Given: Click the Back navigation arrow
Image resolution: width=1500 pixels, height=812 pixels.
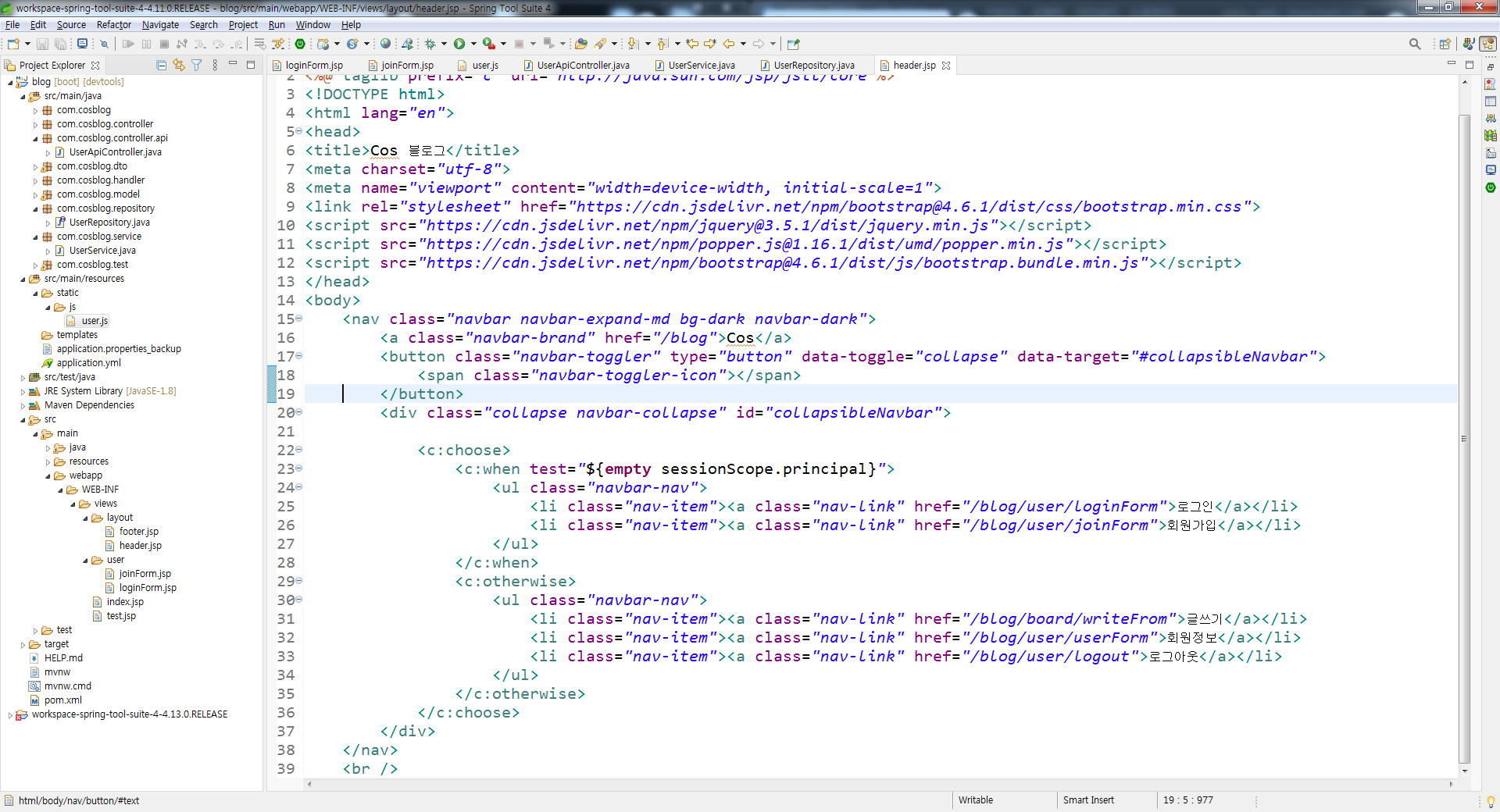Looking at the screenshot, I should point(728,44).
